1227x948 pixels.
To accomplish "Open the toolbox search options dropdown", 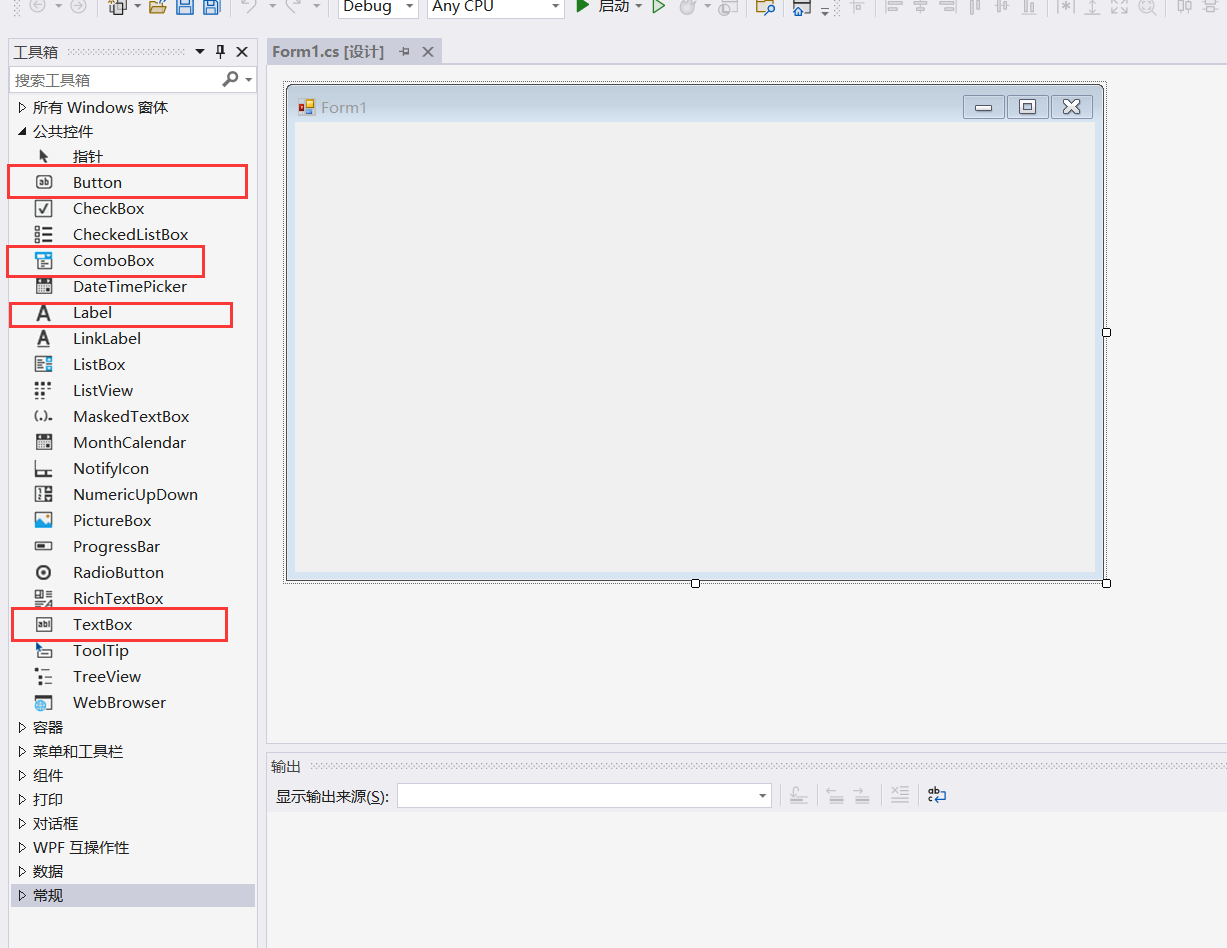I will [248, 79].
